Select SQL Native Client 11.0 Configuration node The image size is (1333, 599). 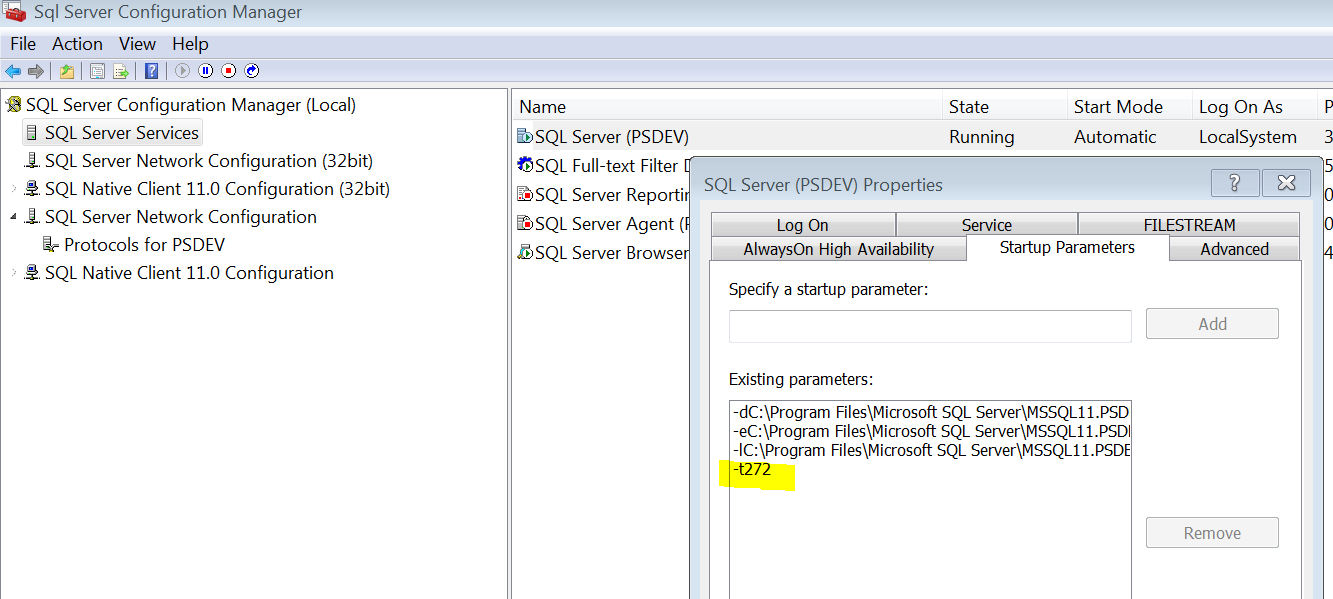[x=189, y=273]
